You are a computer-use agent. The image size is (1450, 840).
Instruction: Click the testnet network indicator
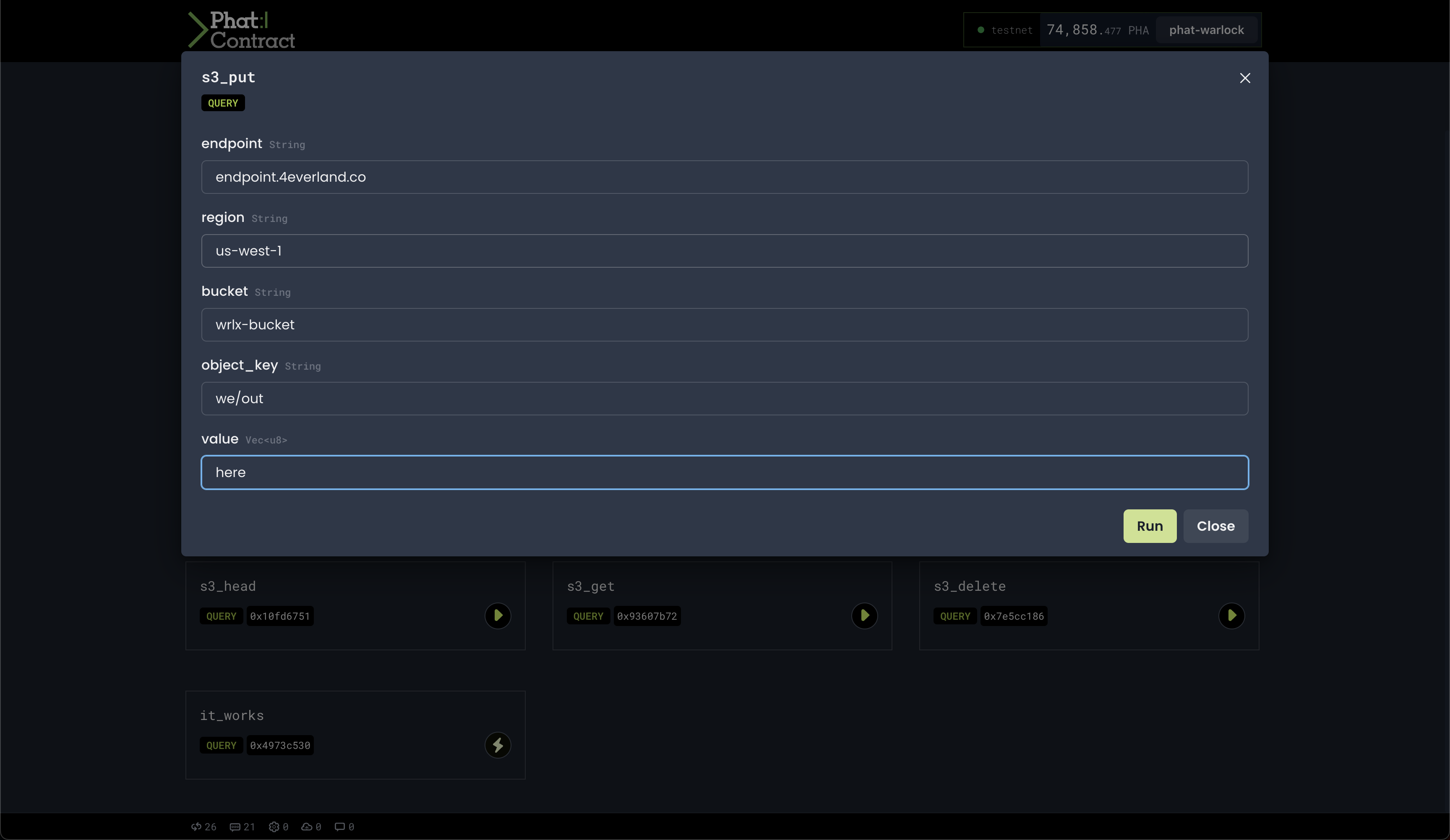coord(1005,30)
